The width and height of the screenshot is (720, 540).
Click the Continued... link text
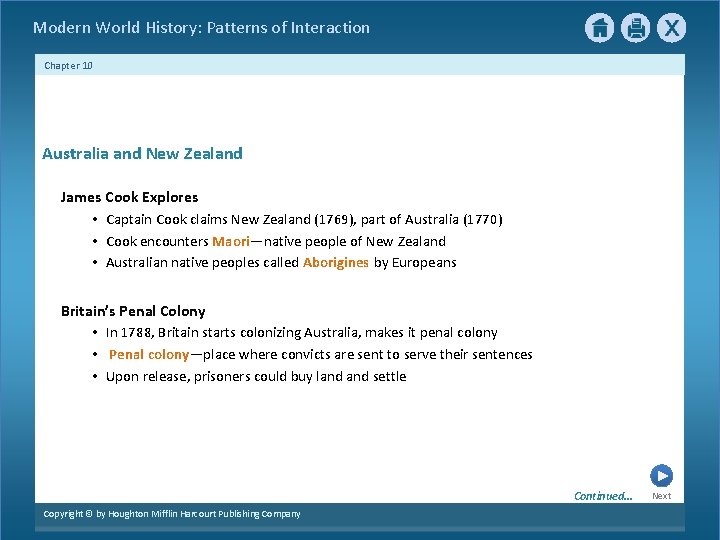[603, 496]
